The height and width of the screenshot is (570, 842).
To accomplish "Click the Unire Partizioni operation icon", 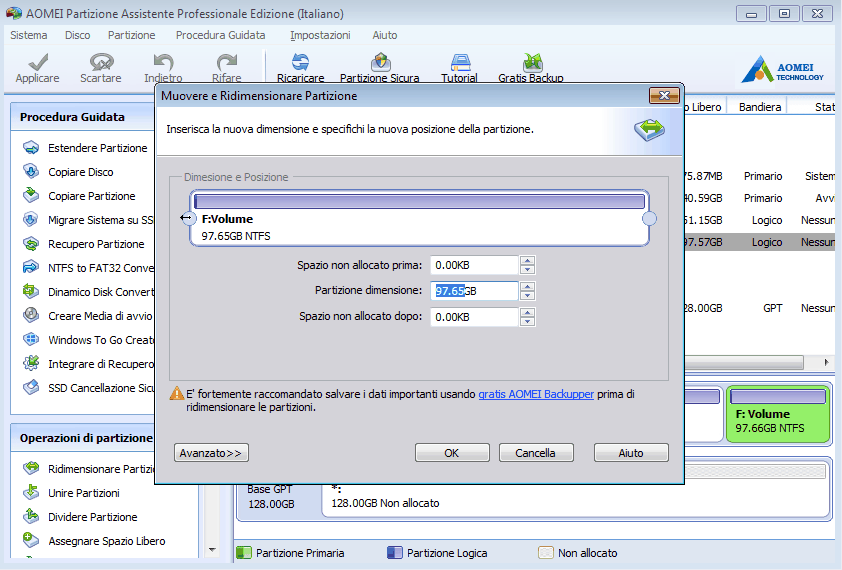I will coord(31,492).
